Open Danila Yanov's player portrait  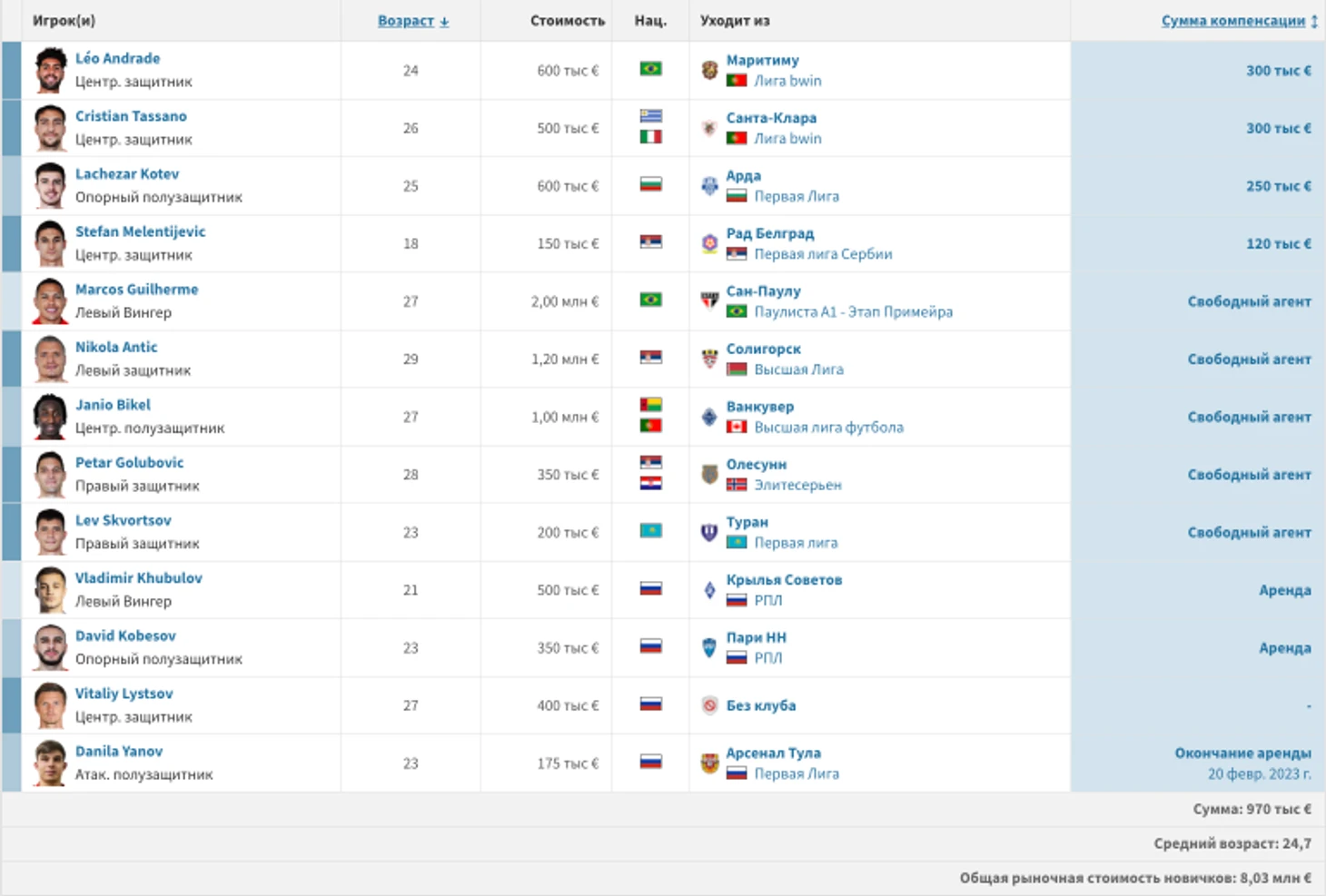tap(51, 763)
